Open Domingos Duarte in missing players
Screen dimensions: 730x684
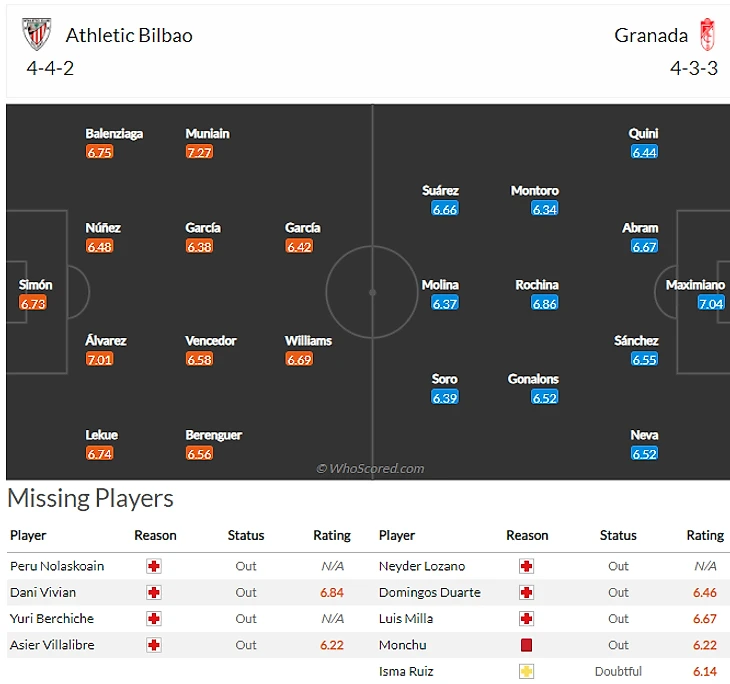tap(429, 592)
